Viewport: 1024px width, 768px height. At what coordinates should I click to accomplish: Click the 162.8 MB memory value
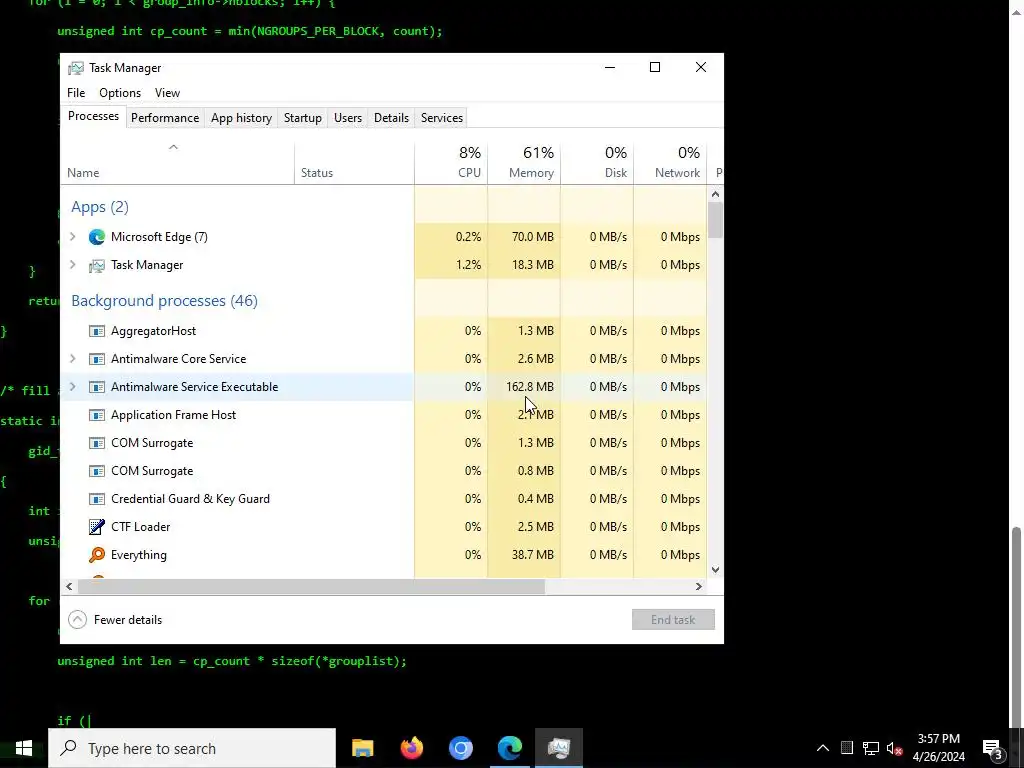coord(530,387)
